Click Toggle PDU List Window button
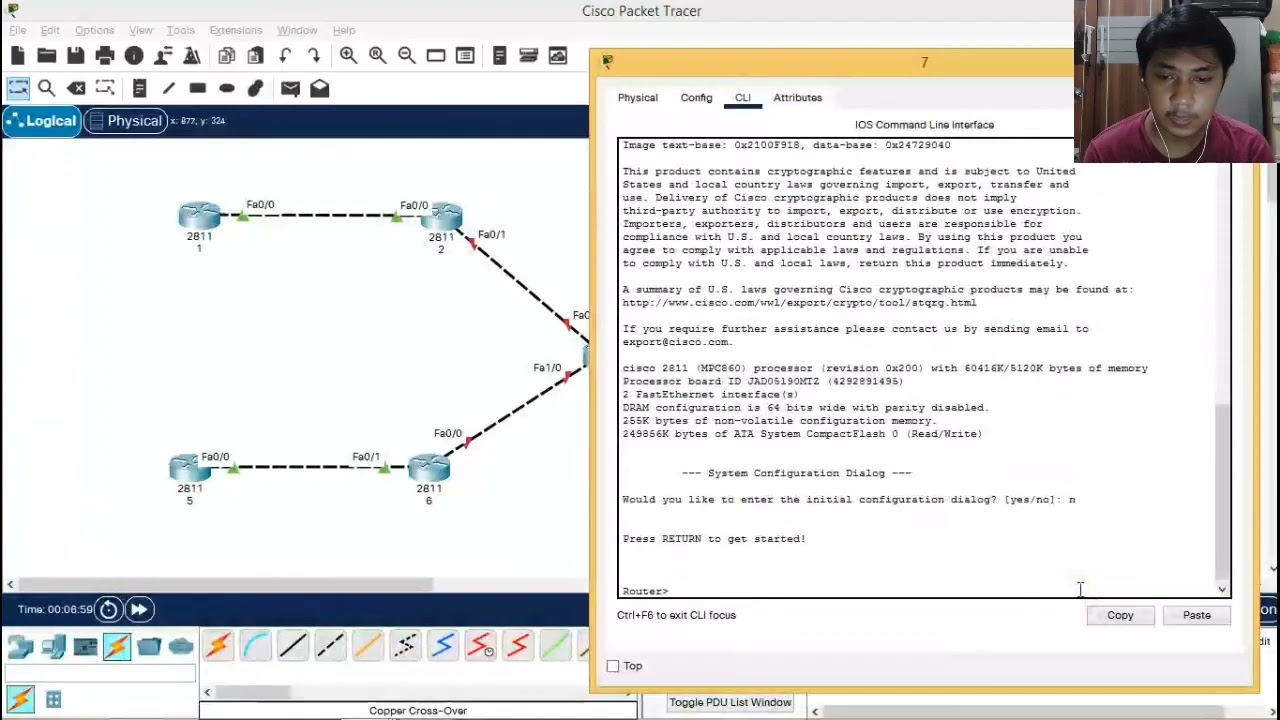Viewport: 1280px width, 720px height. coord(730,703)
